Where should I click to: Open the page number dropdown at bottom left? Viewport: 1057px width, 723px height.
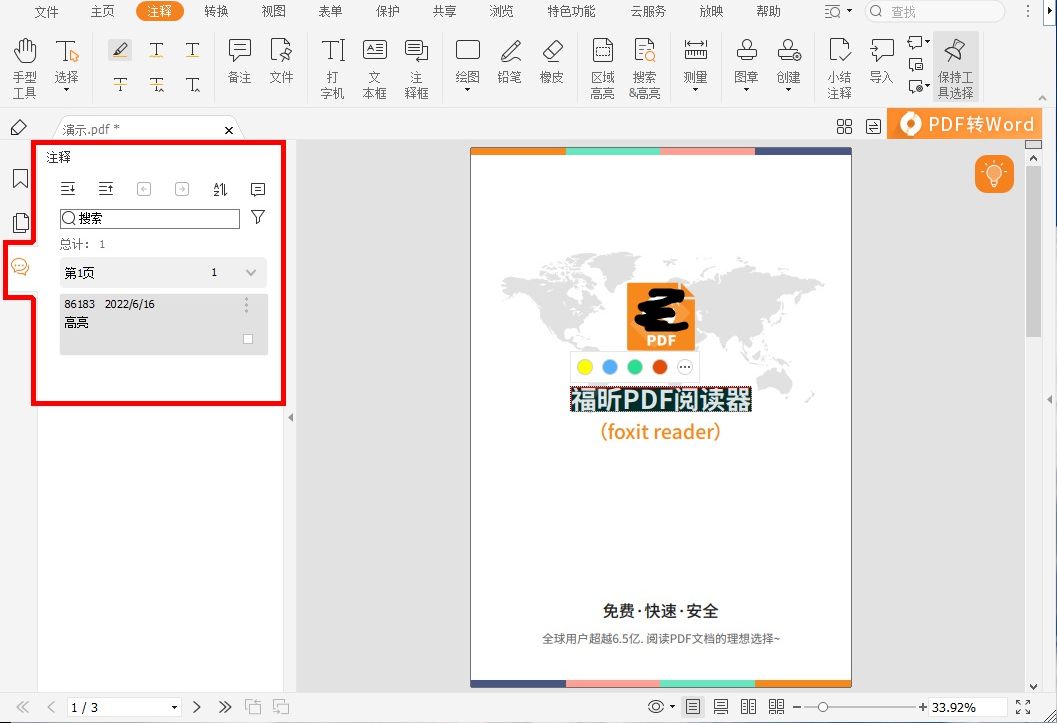172,706
